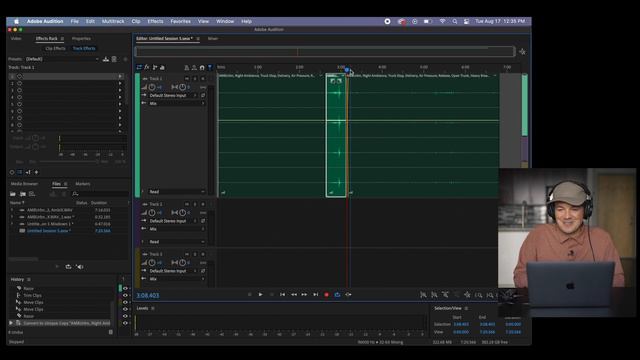Toggle the Inputs/Outputs view button above the tracks
The height and width of the screenshot is (360, 640).
click(x=139, y=67)
